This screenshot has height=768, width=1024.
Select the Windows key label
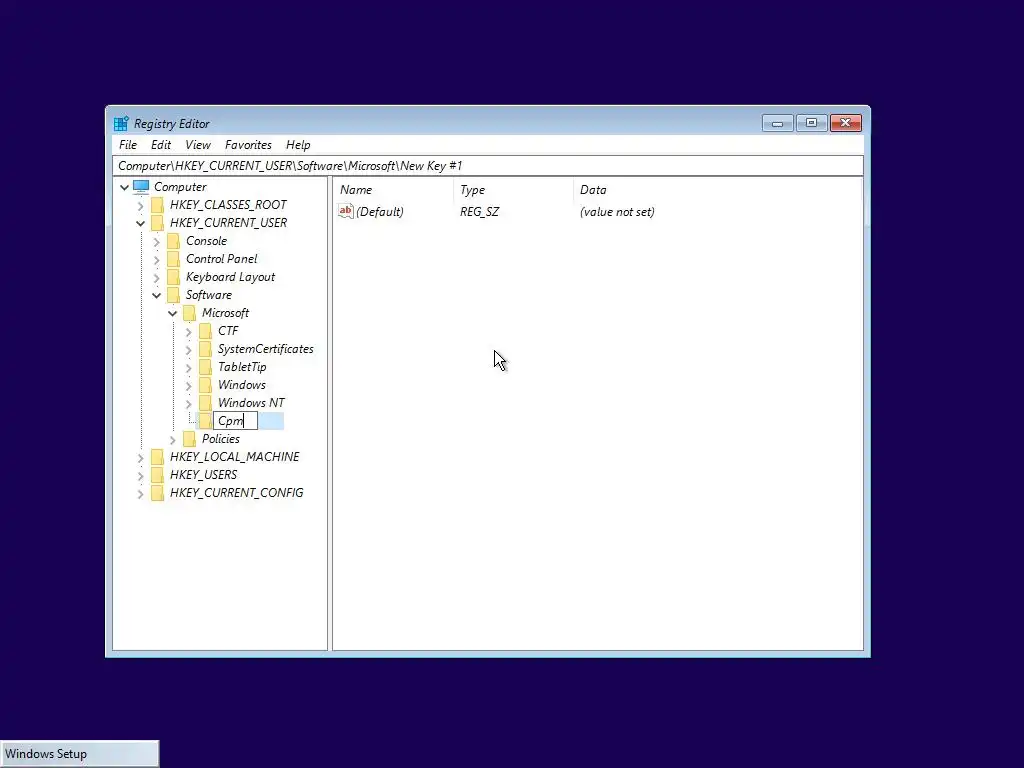(242, 385)
